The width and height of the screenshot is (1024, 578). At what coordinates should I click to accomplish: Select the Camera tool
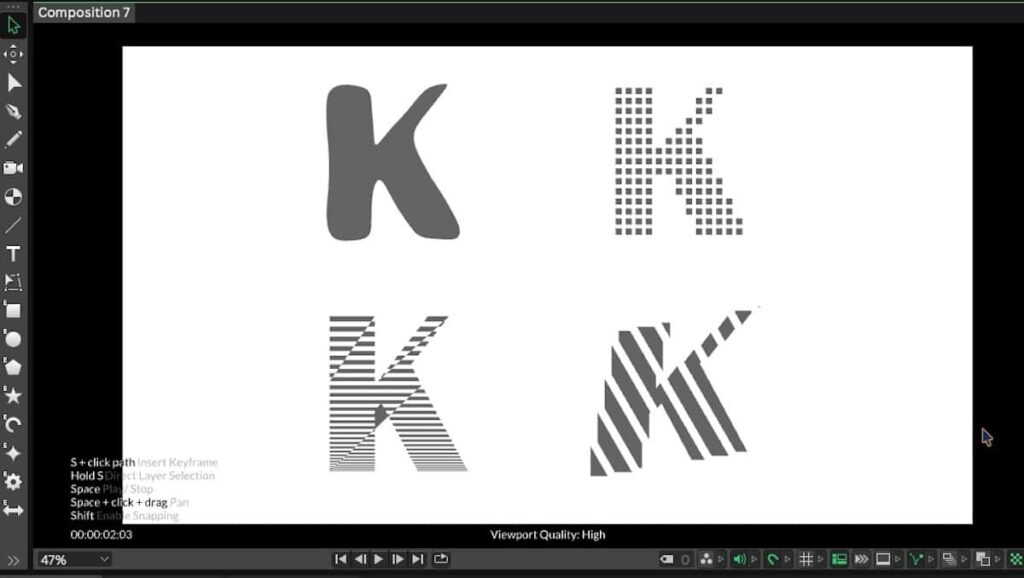point(13,168)
